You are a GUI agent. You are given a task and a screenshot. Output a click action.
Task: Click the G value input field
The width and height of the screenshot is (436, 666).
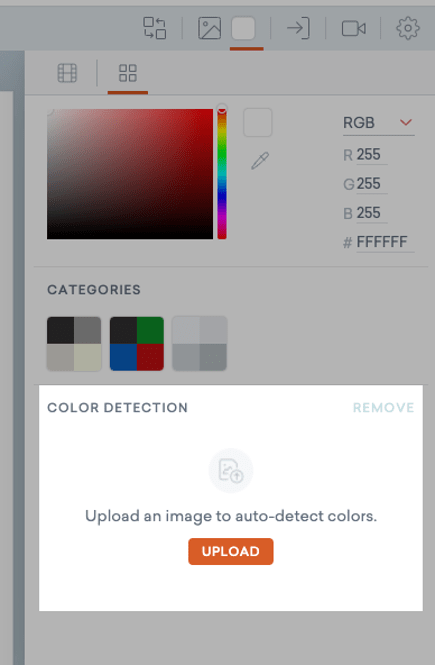[371, 184]
